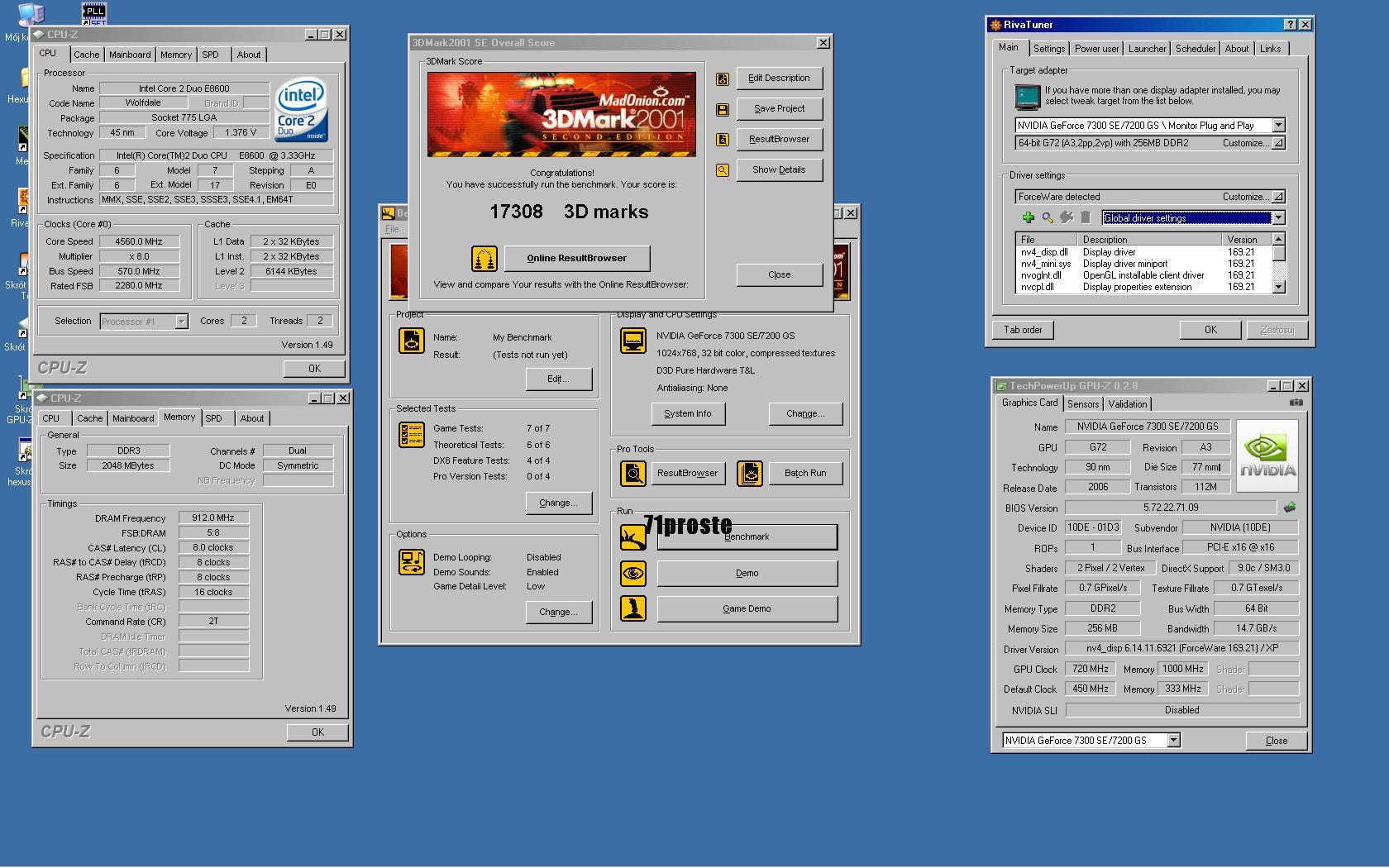Click the Project icon in 3DMark main window

412,340
